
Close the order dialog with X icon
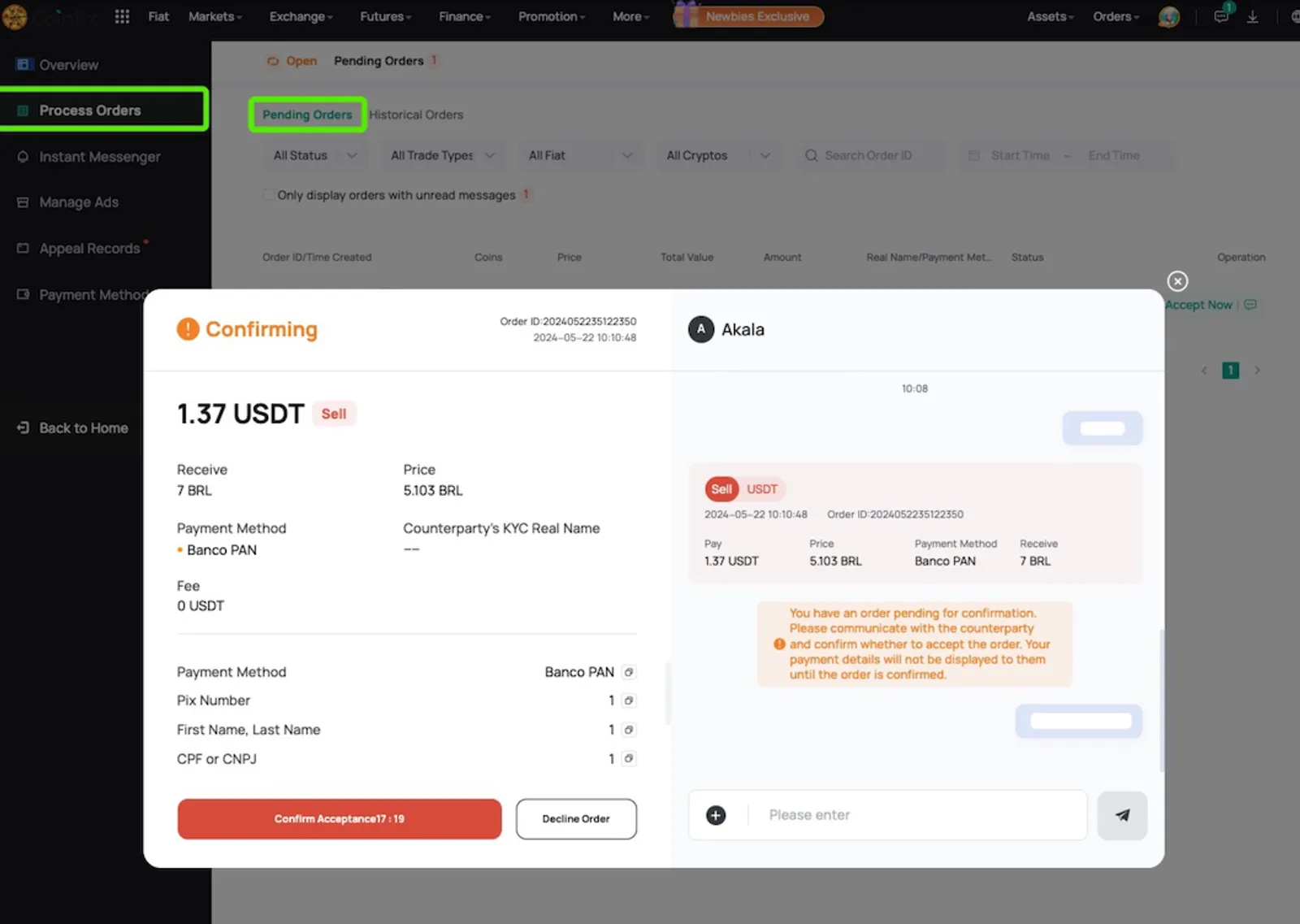pos(1177,281)
